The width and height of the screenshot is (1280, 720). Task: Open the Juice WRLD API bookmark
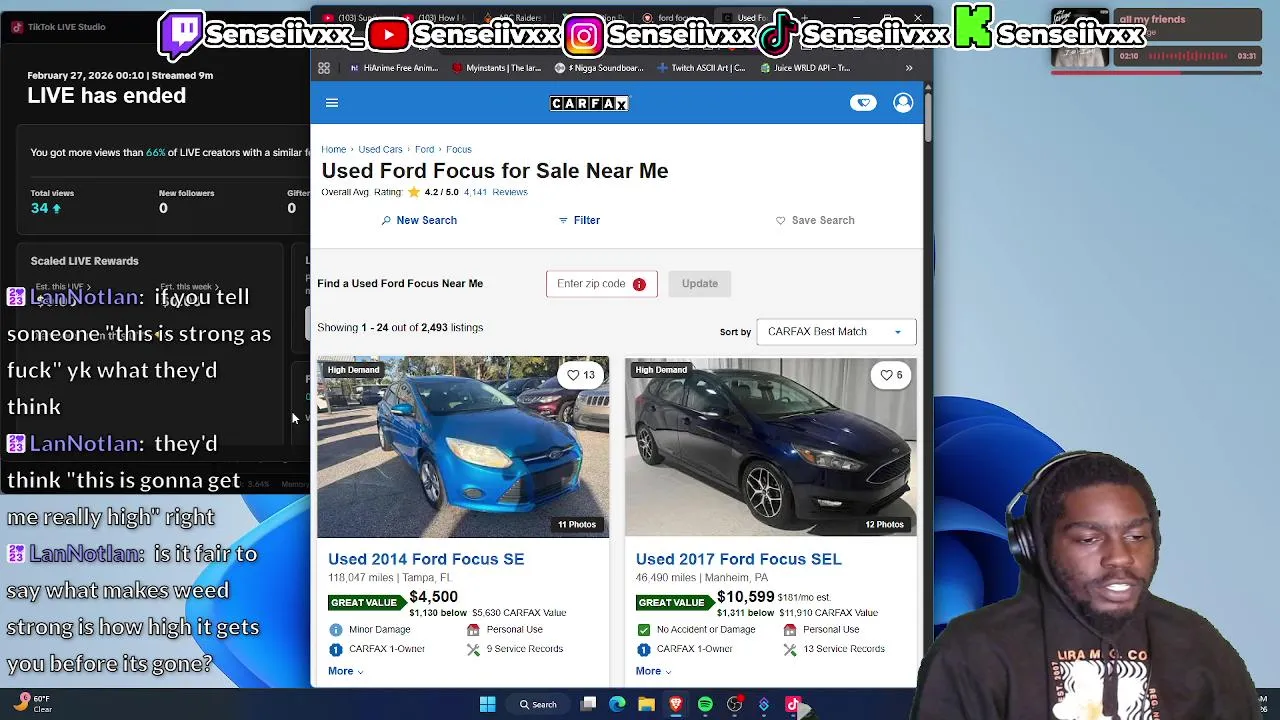point(805,68)
